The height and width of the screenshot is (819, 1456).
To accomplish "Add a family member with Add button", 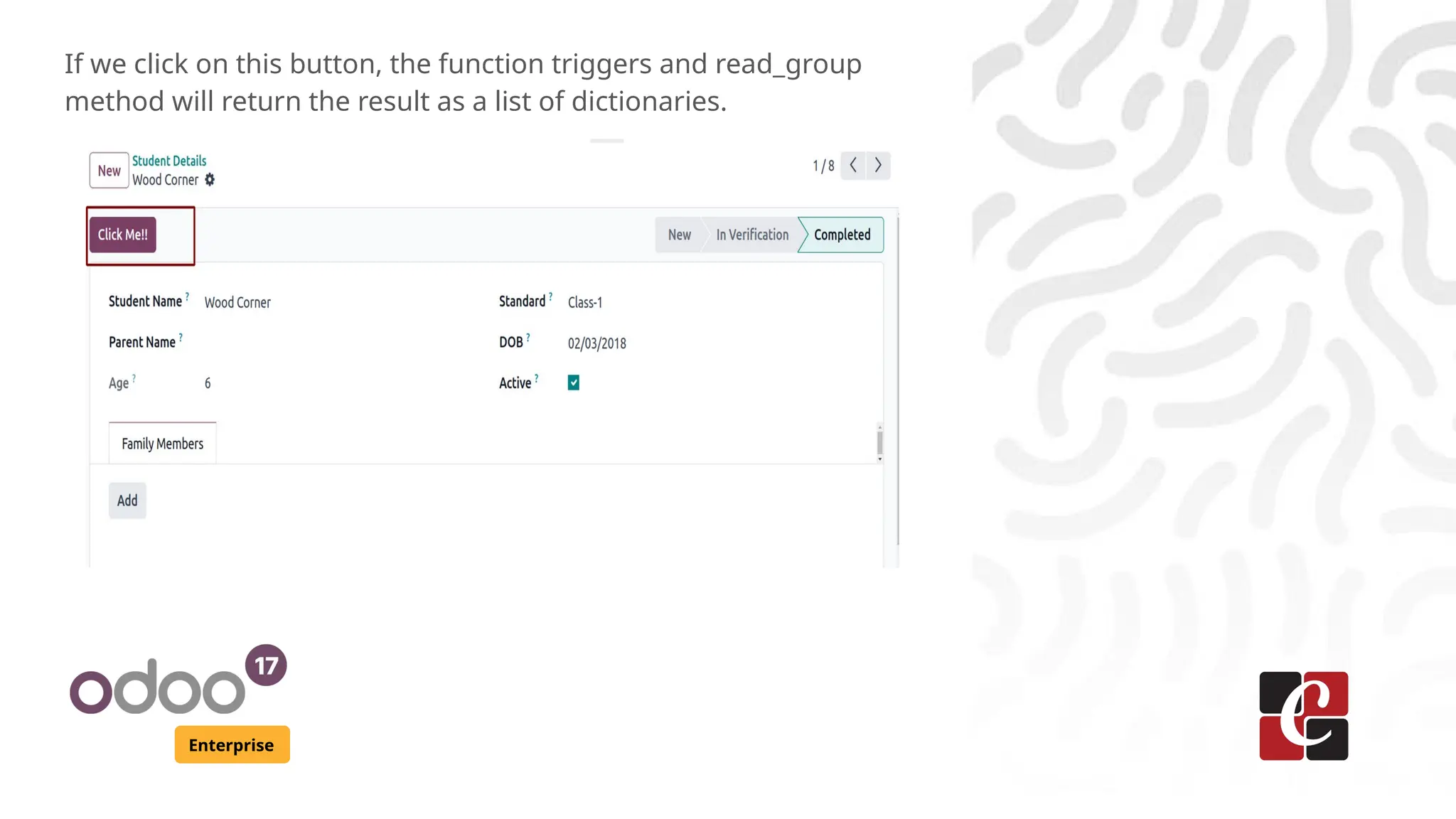I will [127, 500].
